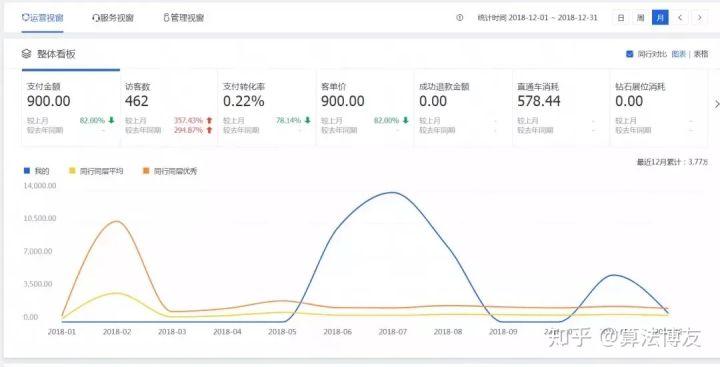Click the green down arrow under 支付转化率
Viewport: 720px width, 367px height.
coord(307,120)
